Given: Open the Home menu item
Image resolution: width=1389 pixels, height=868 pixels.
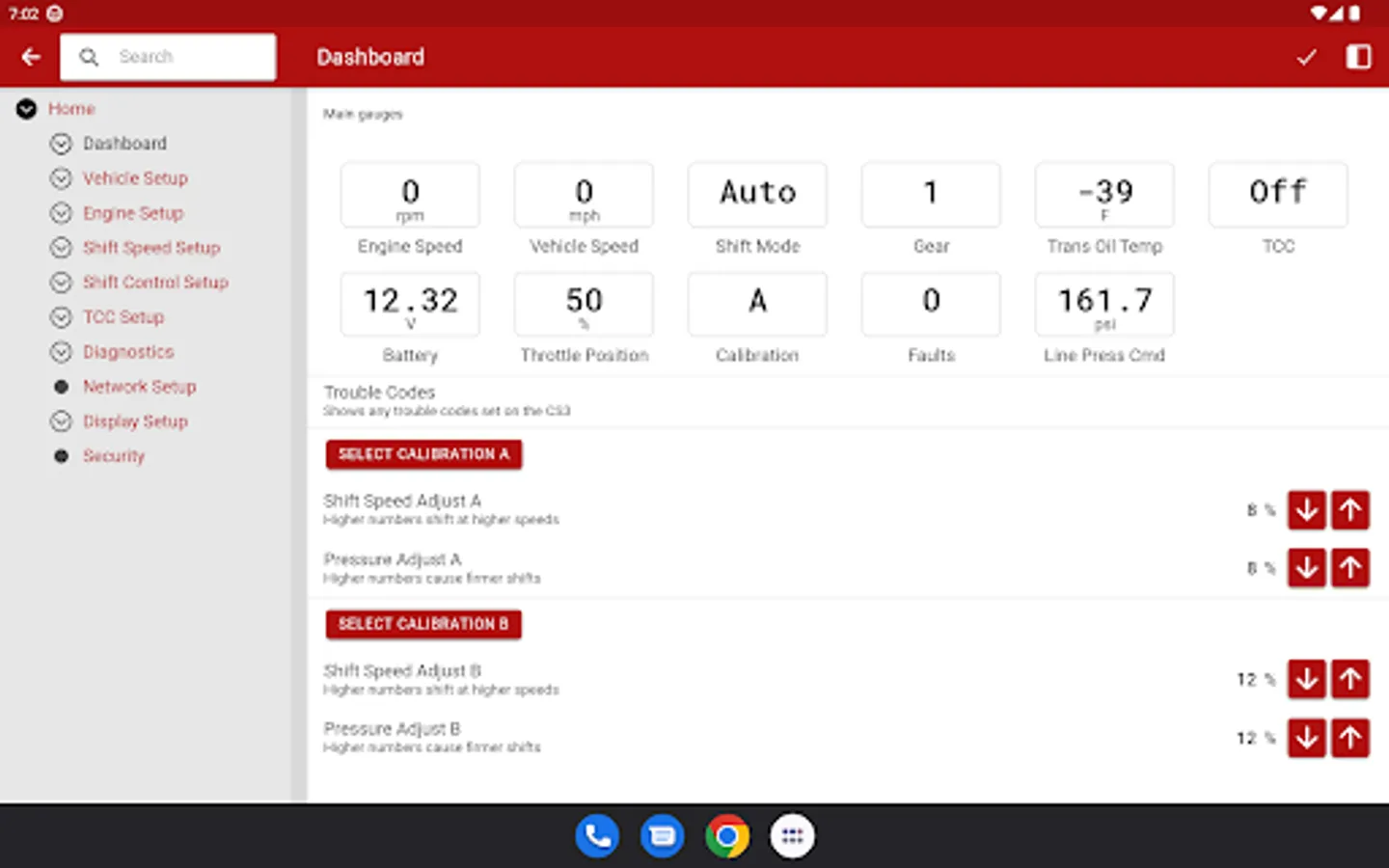Looking at the screenshot, I should [71, 109].
